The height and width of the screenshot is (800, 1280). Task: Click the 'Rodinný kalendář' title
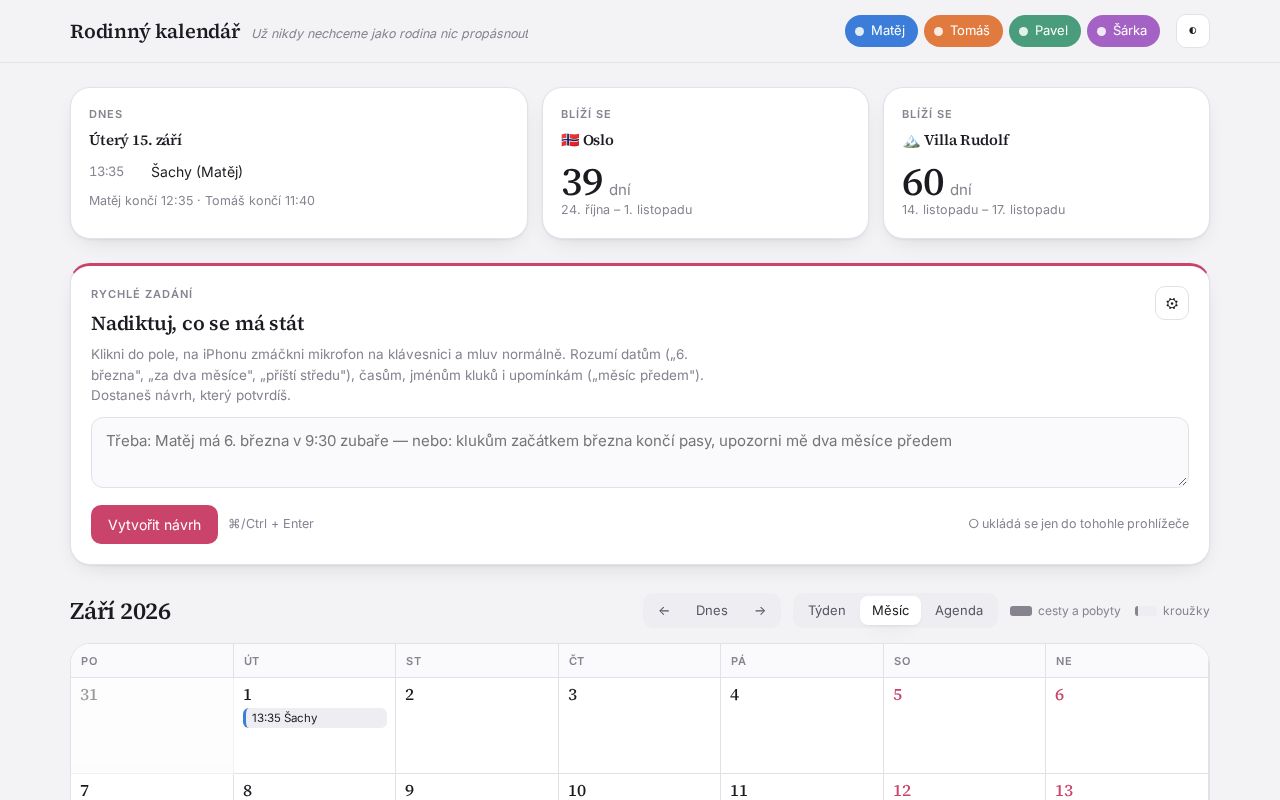(155, 32)
